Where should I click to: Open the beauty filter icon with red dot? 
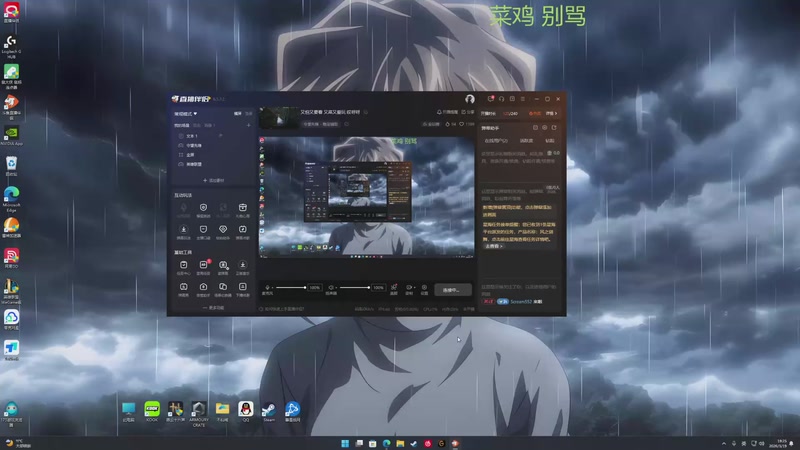pos(394,289)
